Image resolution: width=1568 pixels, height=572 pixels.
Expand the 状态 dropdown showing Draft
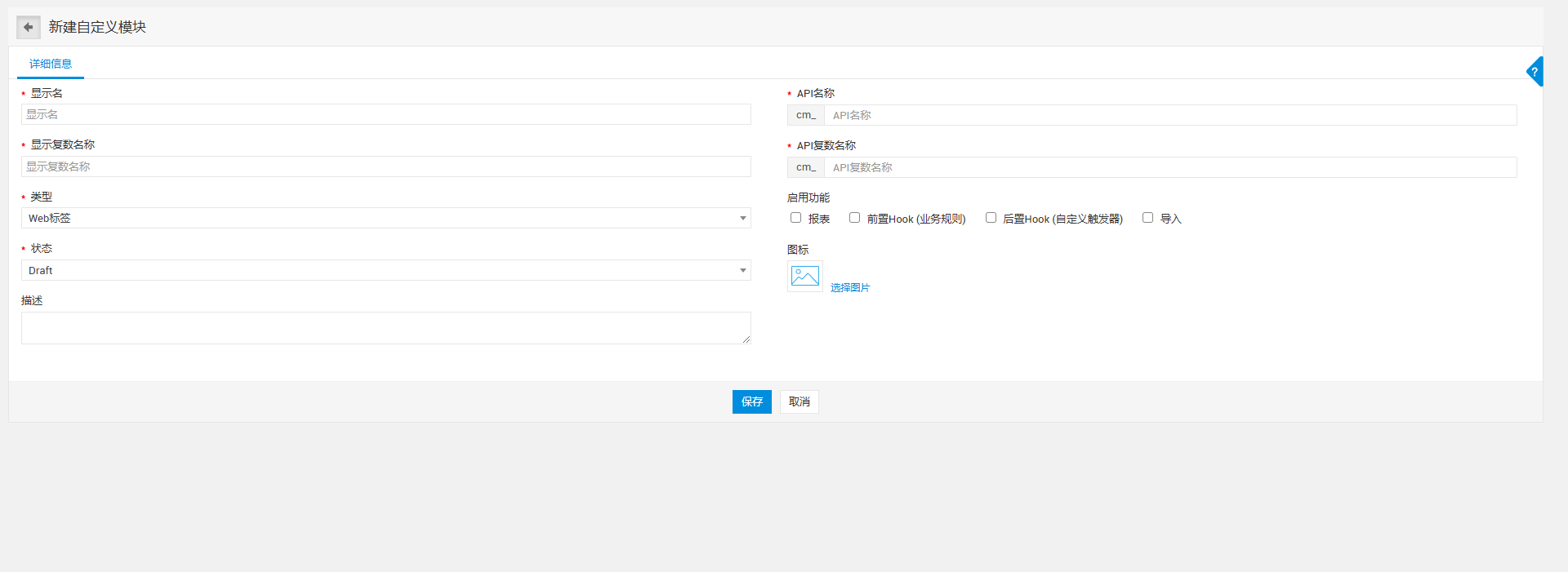(x=385, y=270)
